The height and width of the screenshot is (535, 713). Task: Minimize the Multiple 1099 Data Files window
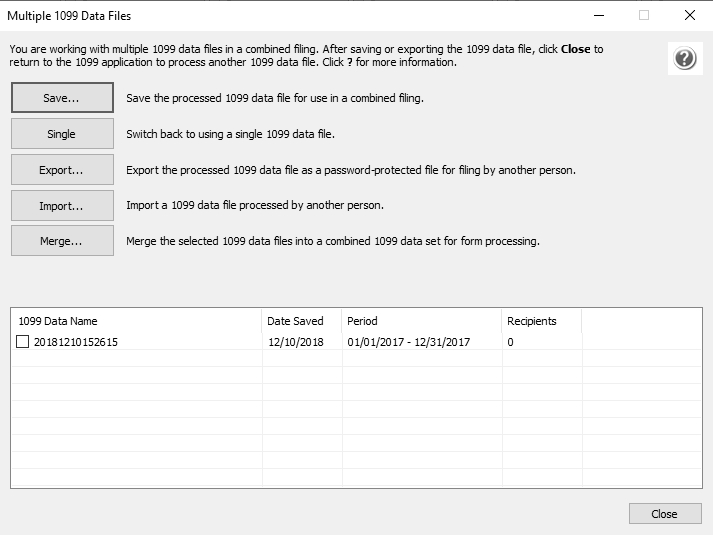599,15
